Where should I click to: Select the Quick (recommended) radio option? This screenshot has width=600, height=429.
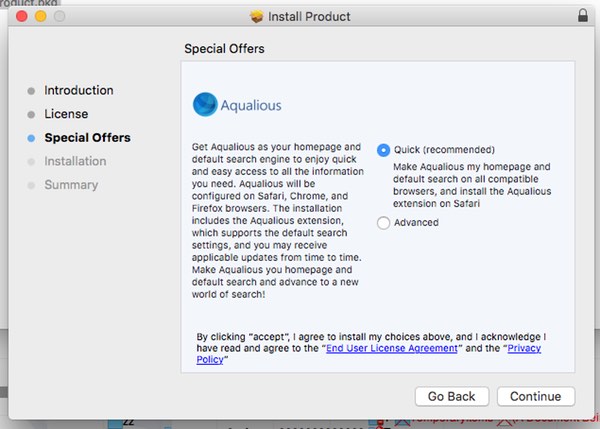tap(383, 150)
